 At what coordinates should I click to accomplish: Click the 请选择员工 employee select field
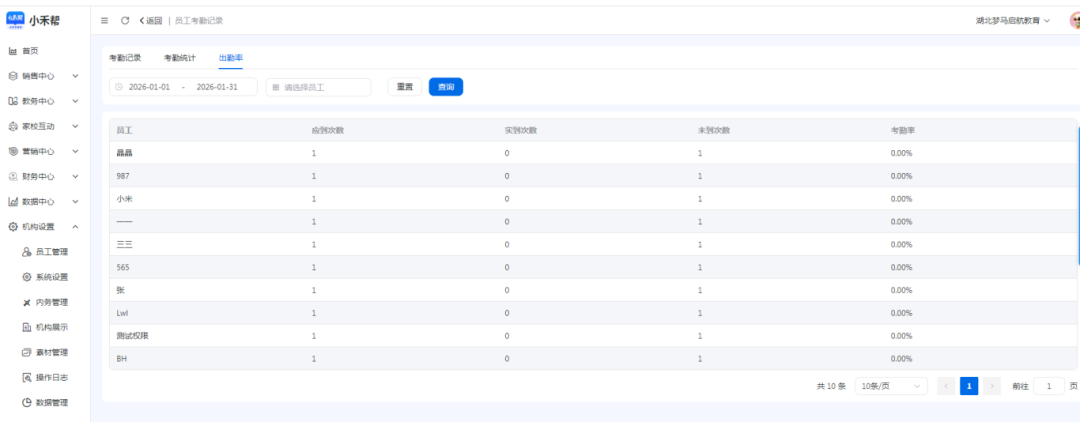click(x=319, y=87)
